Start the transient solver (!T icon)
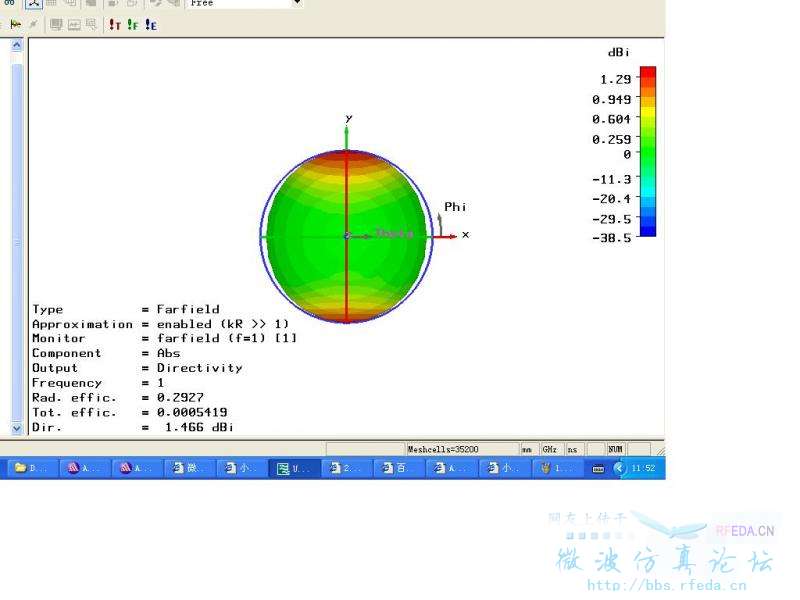Image resolution: width=800 pixels, height=600 pixels. click(115, 25)
